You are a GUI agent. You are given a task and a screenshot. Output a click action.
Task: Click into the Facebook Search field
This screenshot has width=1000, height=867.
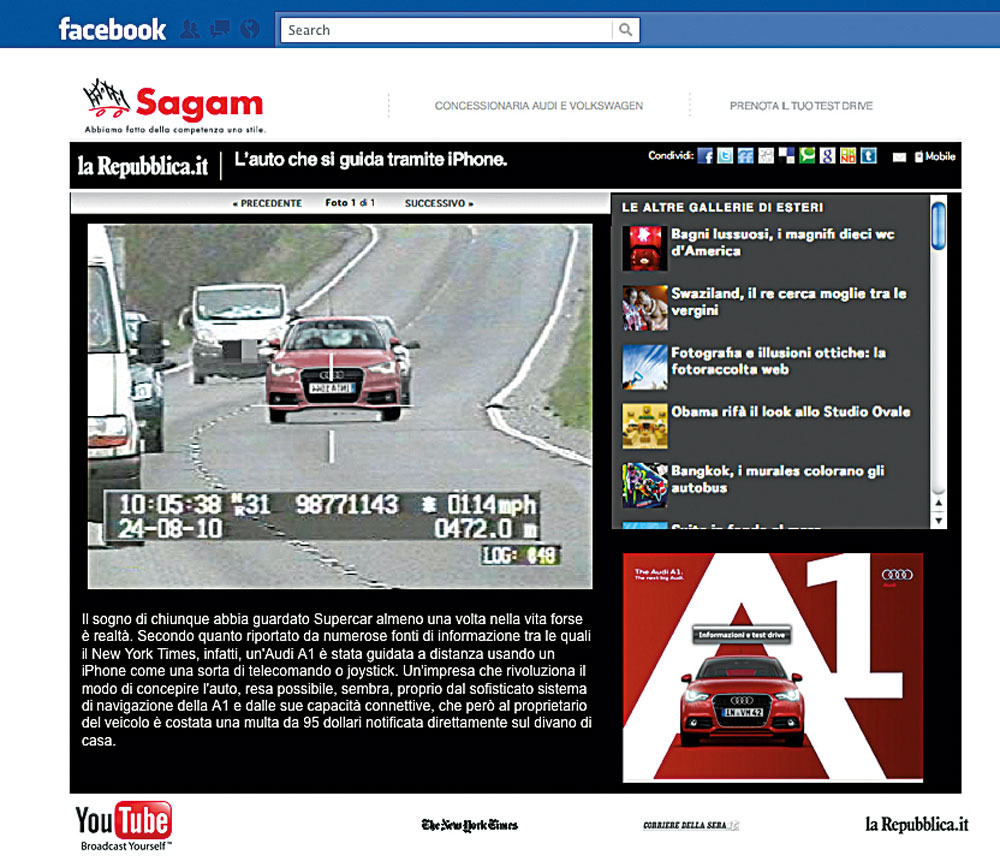pos(446,30)
